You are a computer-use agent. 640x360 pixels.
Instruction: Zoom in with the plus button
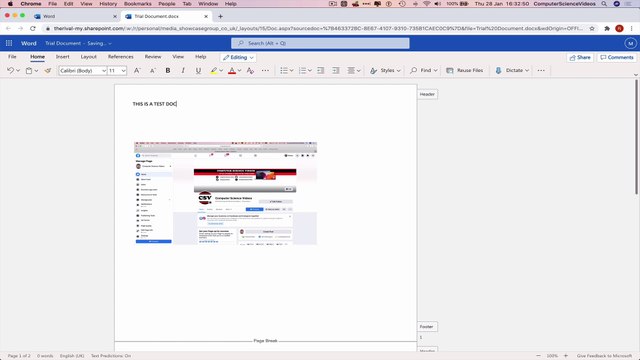pos(566,356)
